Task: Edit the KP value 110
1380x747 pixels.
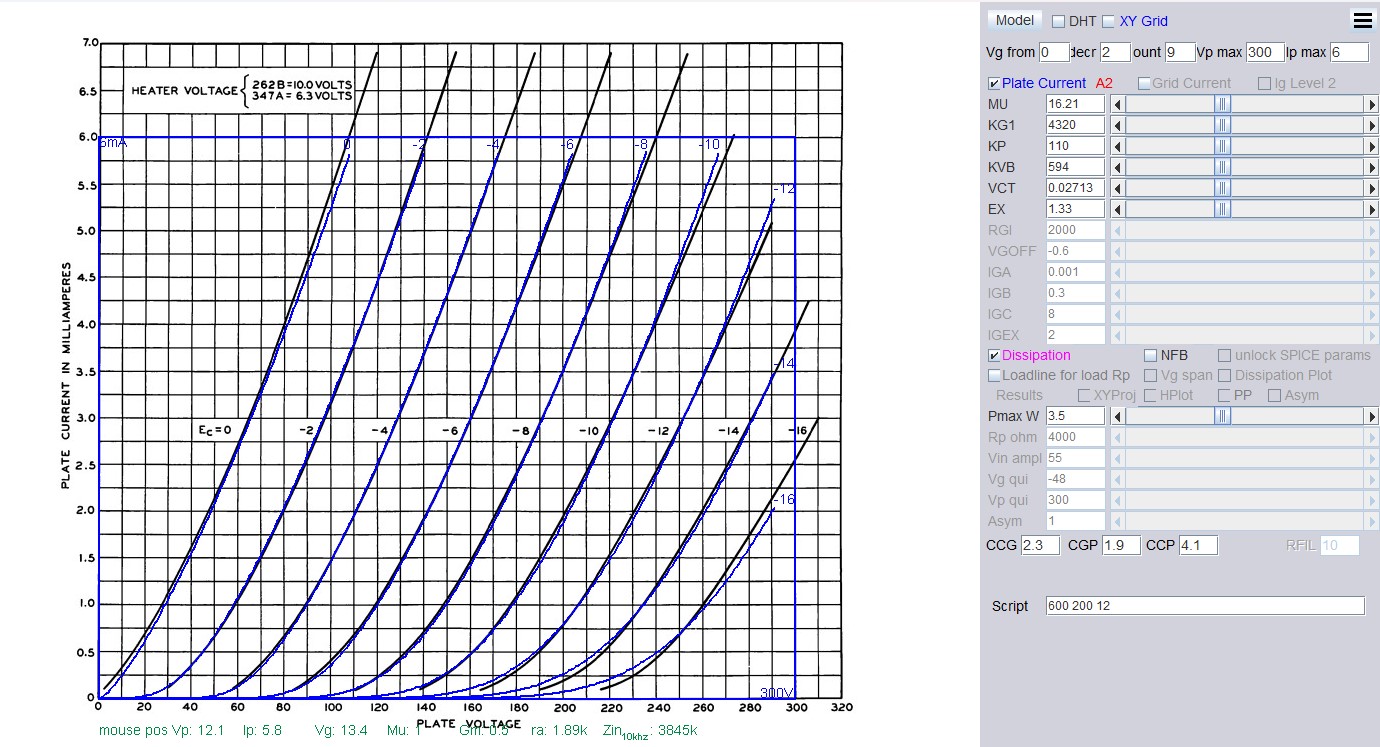Action: point(1075,146)
